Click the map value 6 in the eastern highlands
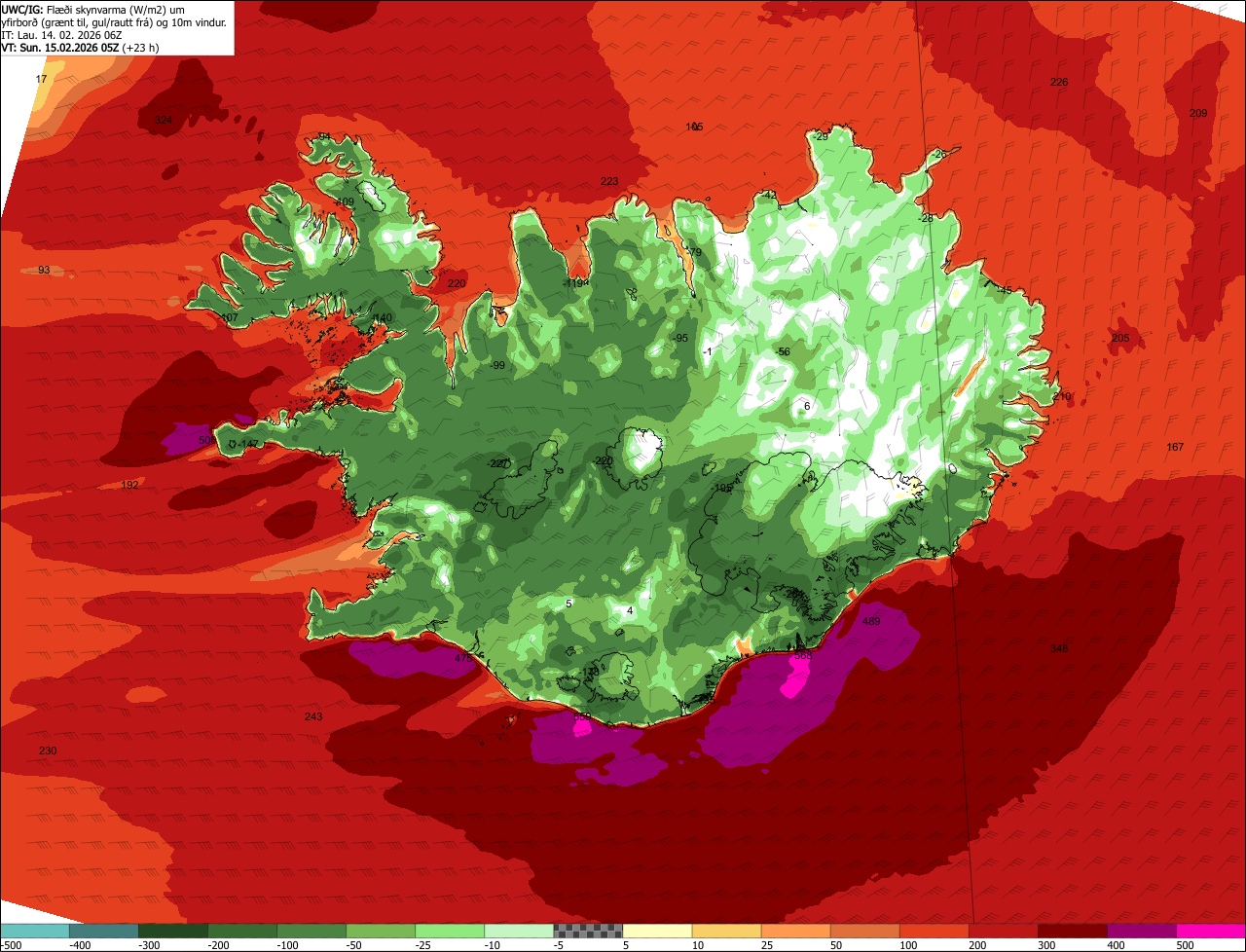1246x952 pixels. 807,406
